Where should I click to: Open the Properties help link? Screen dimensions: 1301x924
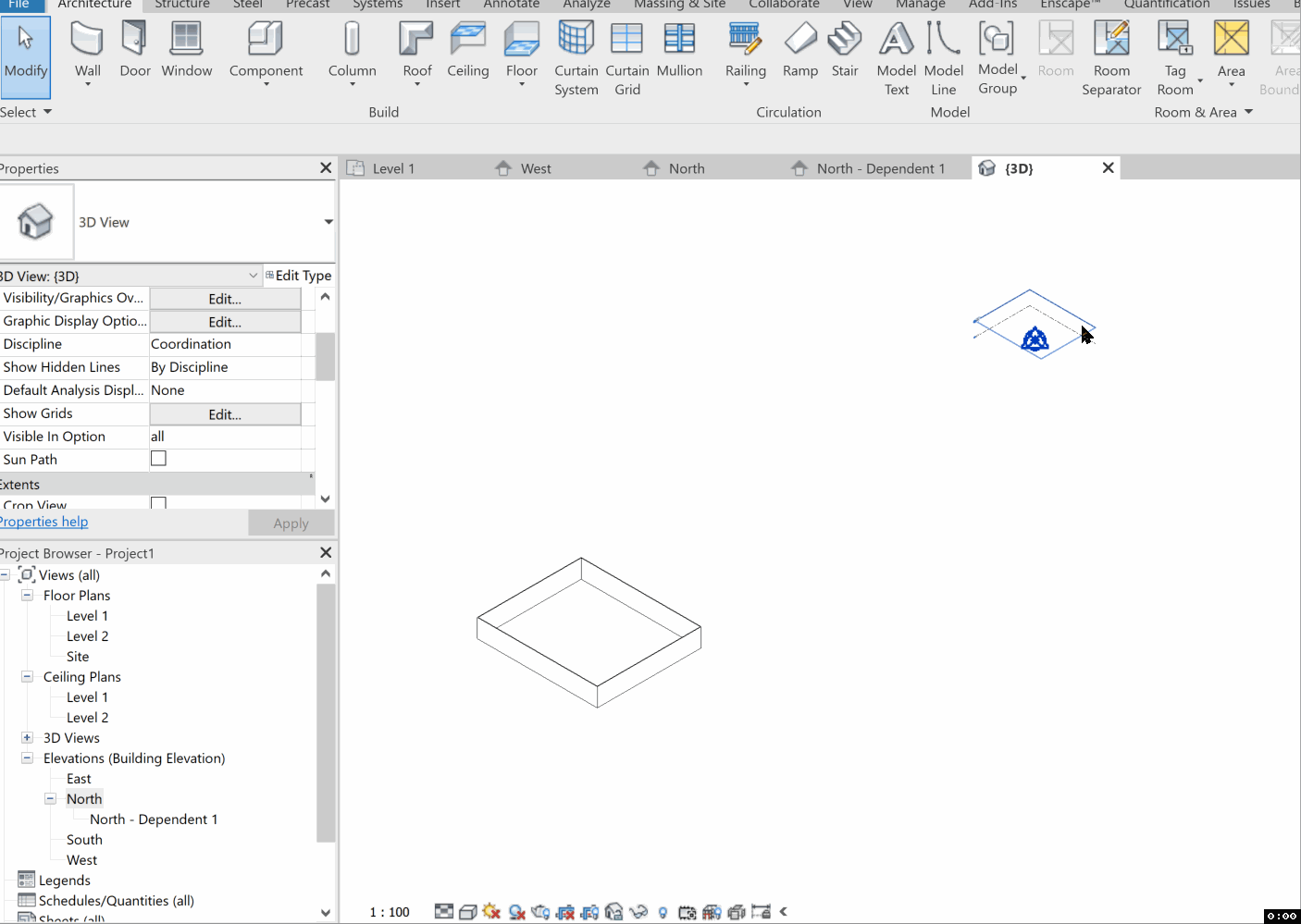point(43,521)
